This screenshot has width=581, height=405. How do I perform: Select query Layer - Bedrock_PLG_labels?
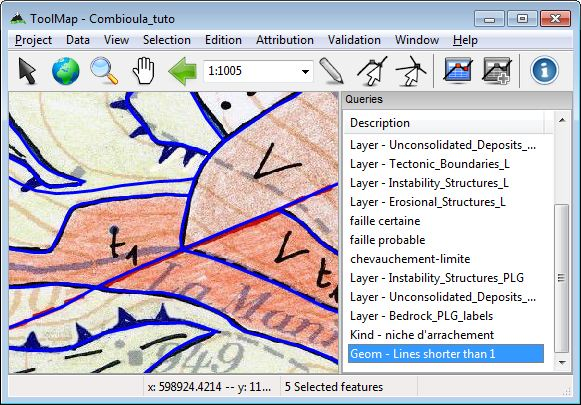coord(446,316)
